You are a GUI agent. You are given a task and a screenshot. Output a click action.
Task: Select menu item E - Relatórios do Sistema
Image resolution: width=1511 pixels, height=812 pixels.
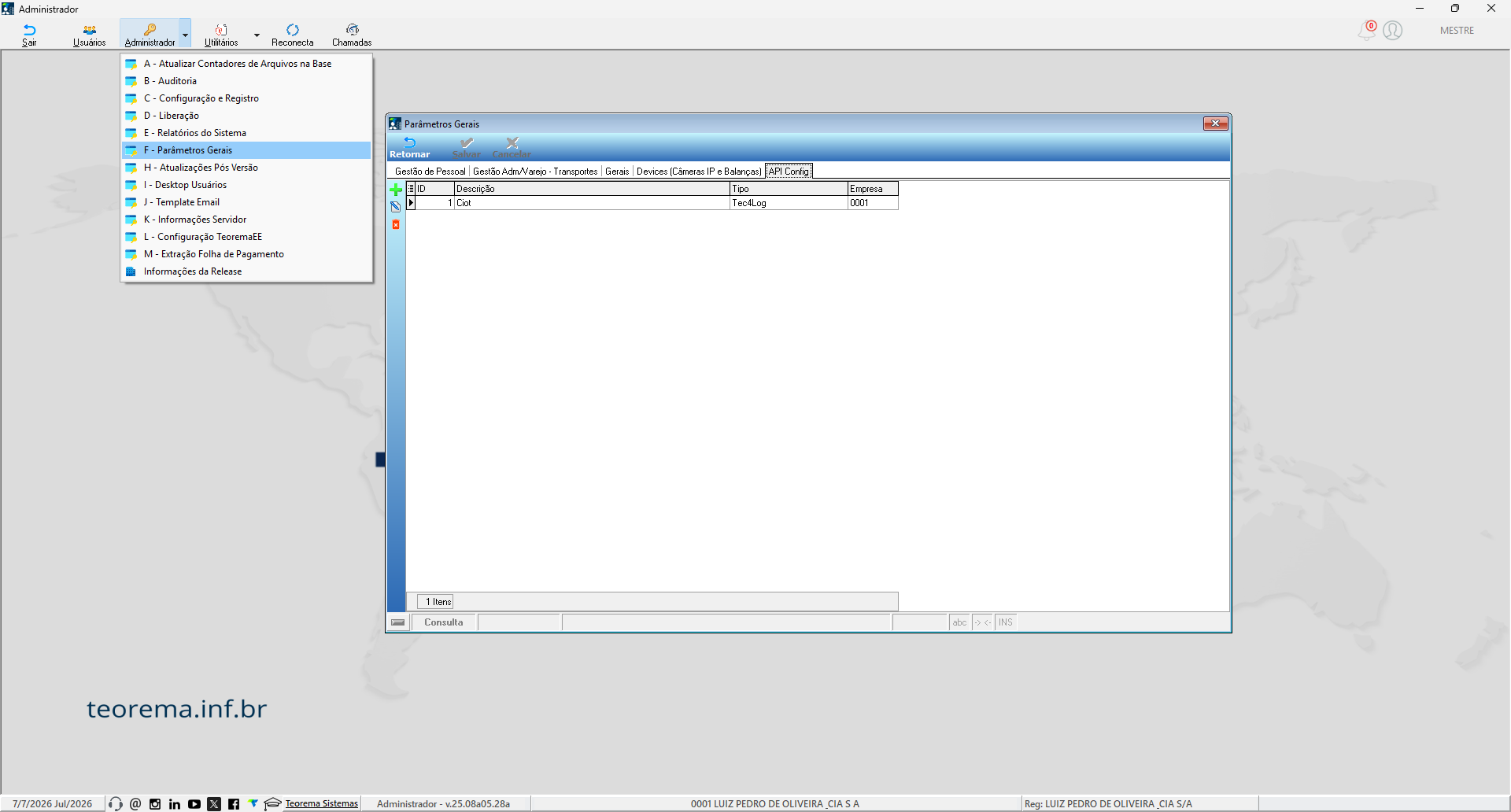(x=246, y=133)
